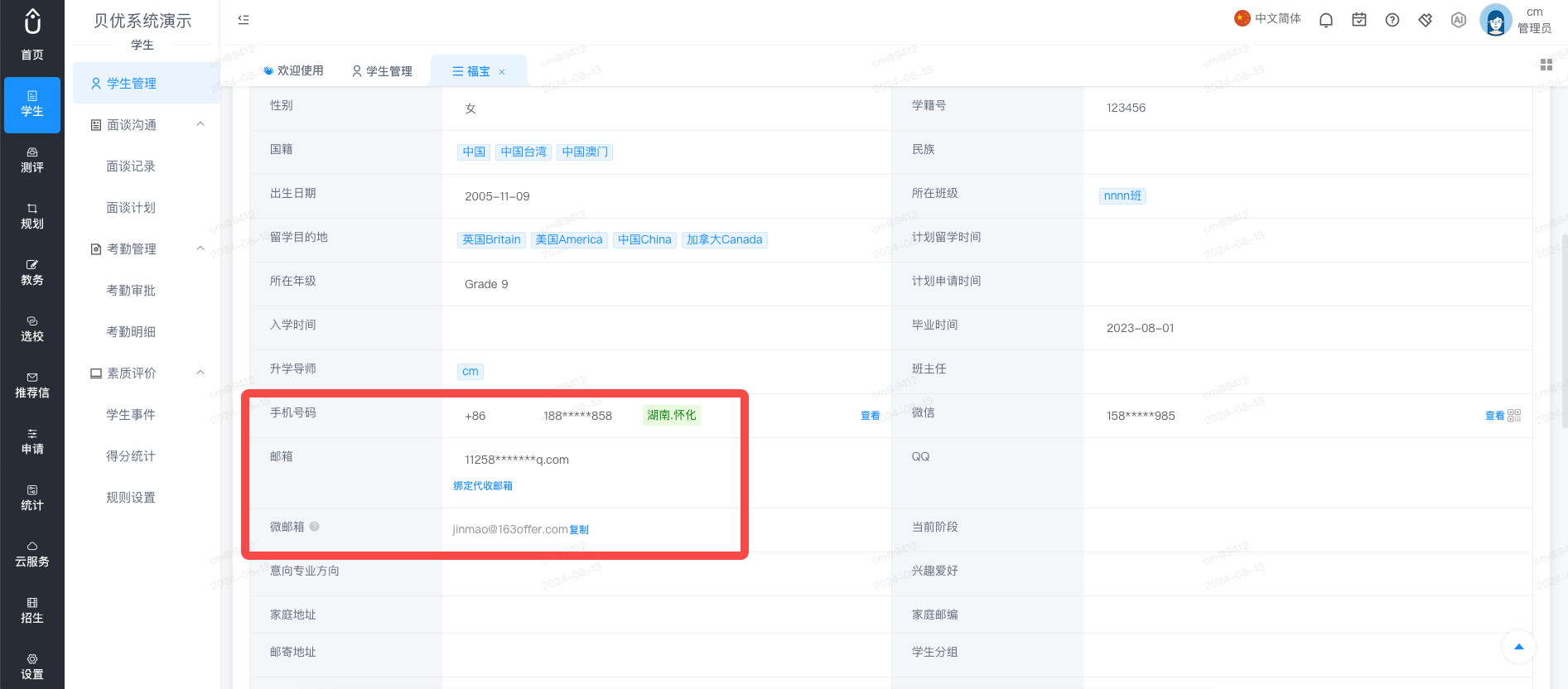Open the AI assistant icon
The height and width of the screenshot is (689, 1568).
pos(1459,20)
